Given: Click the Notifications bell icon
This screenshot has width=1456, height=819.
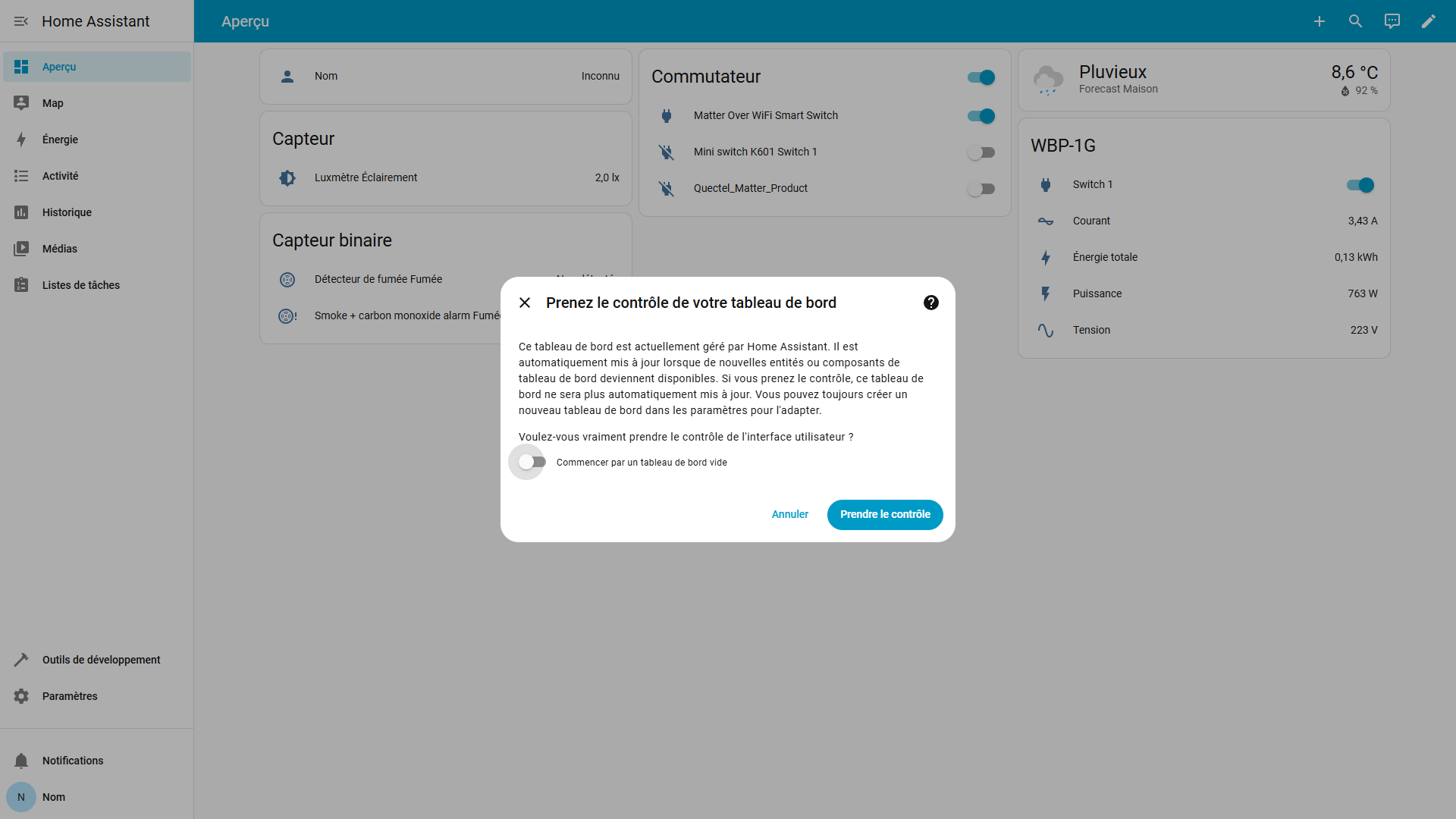Looking at the screenshot, I should (x=21, y=761).
